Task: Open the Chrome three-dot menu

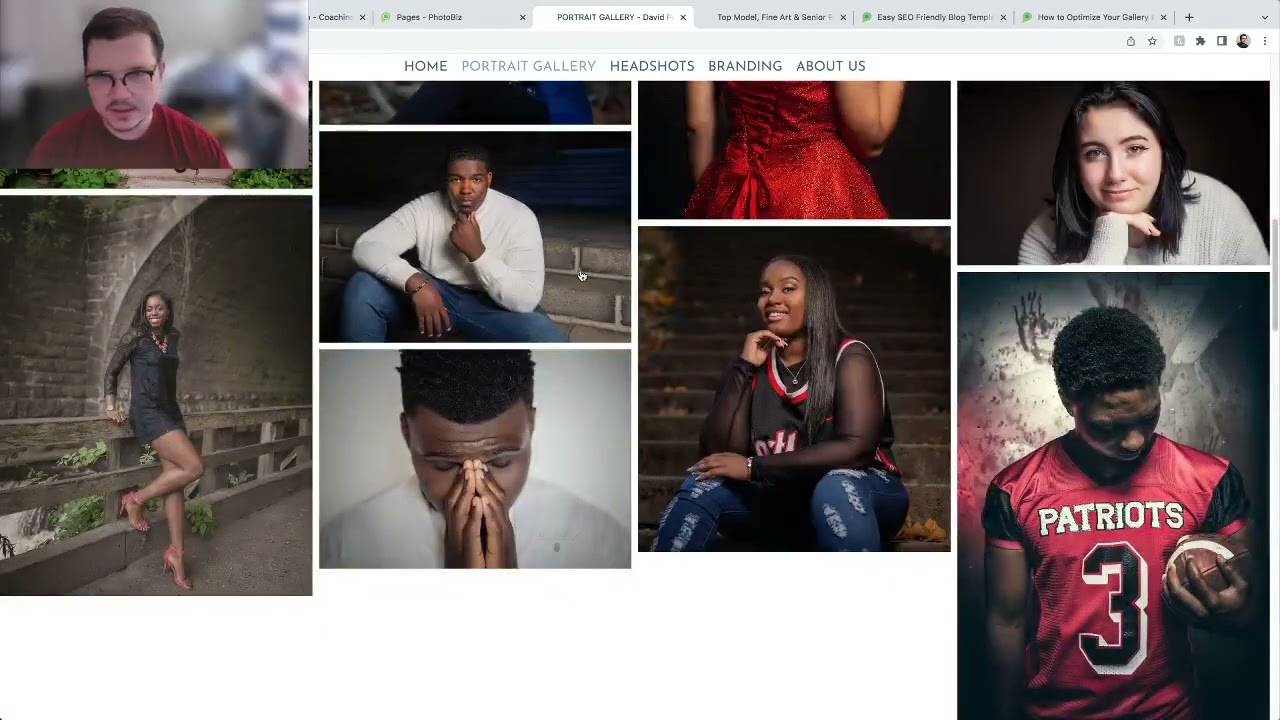Action: [x=1265, y=41]
